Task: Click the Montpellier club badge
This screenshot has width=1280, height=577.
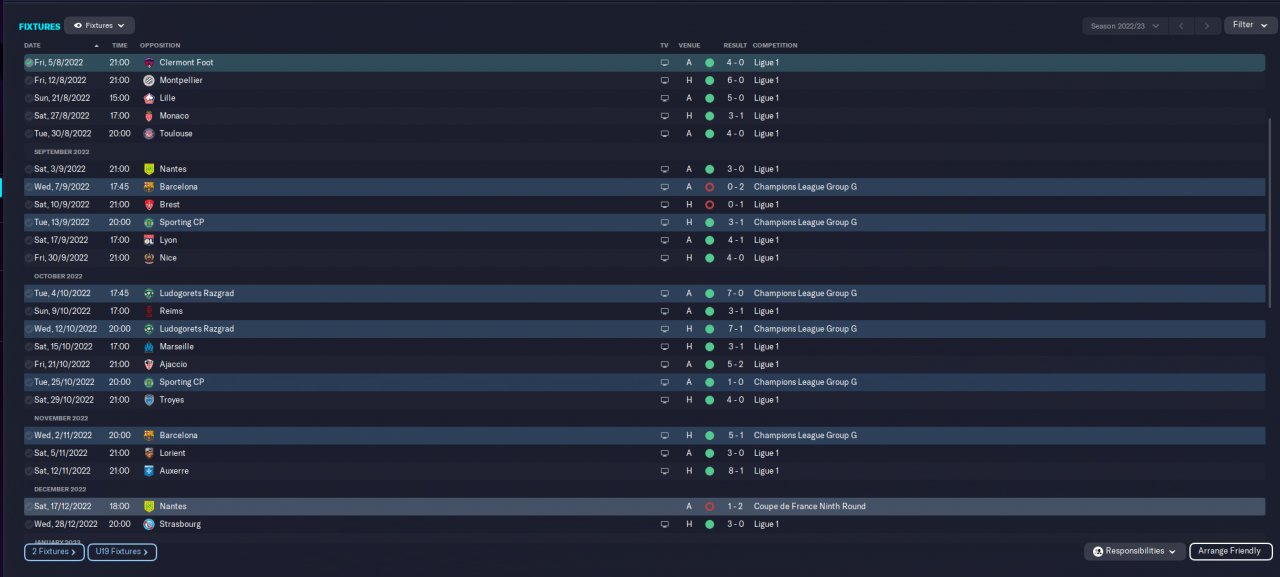Action: (149, 80)
